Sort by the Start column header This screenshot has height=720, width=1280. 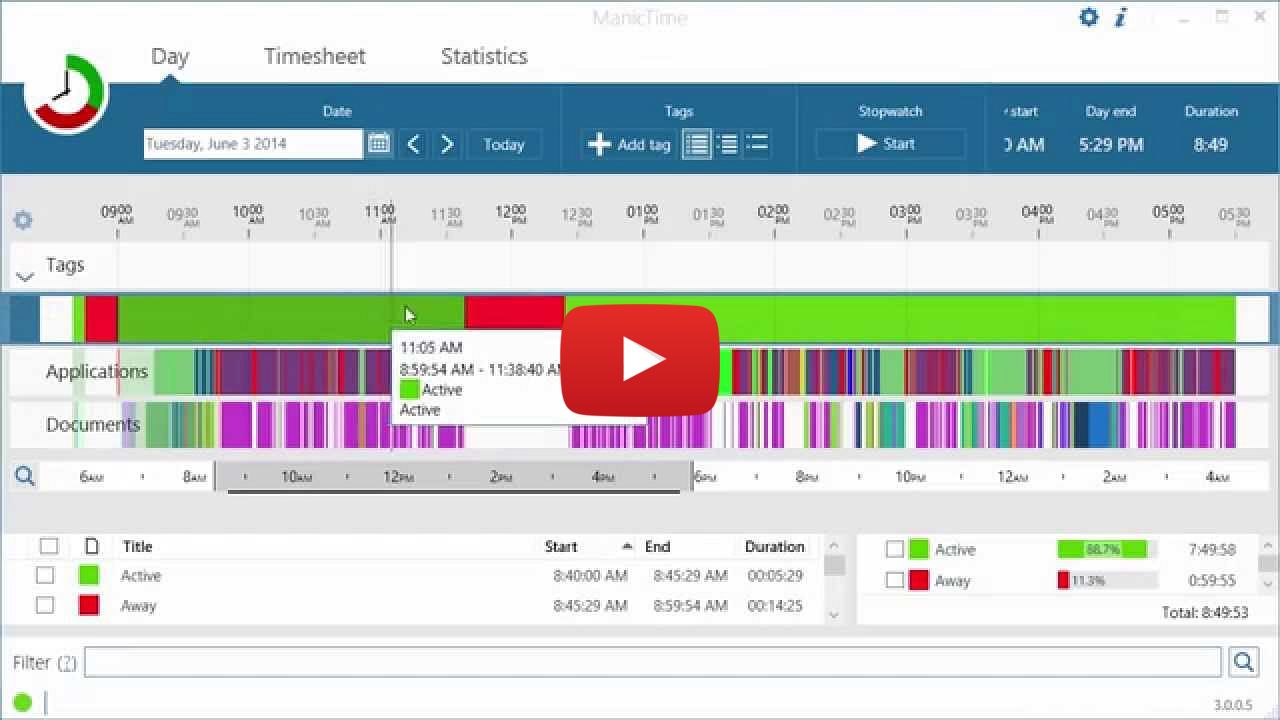(561, 546)
